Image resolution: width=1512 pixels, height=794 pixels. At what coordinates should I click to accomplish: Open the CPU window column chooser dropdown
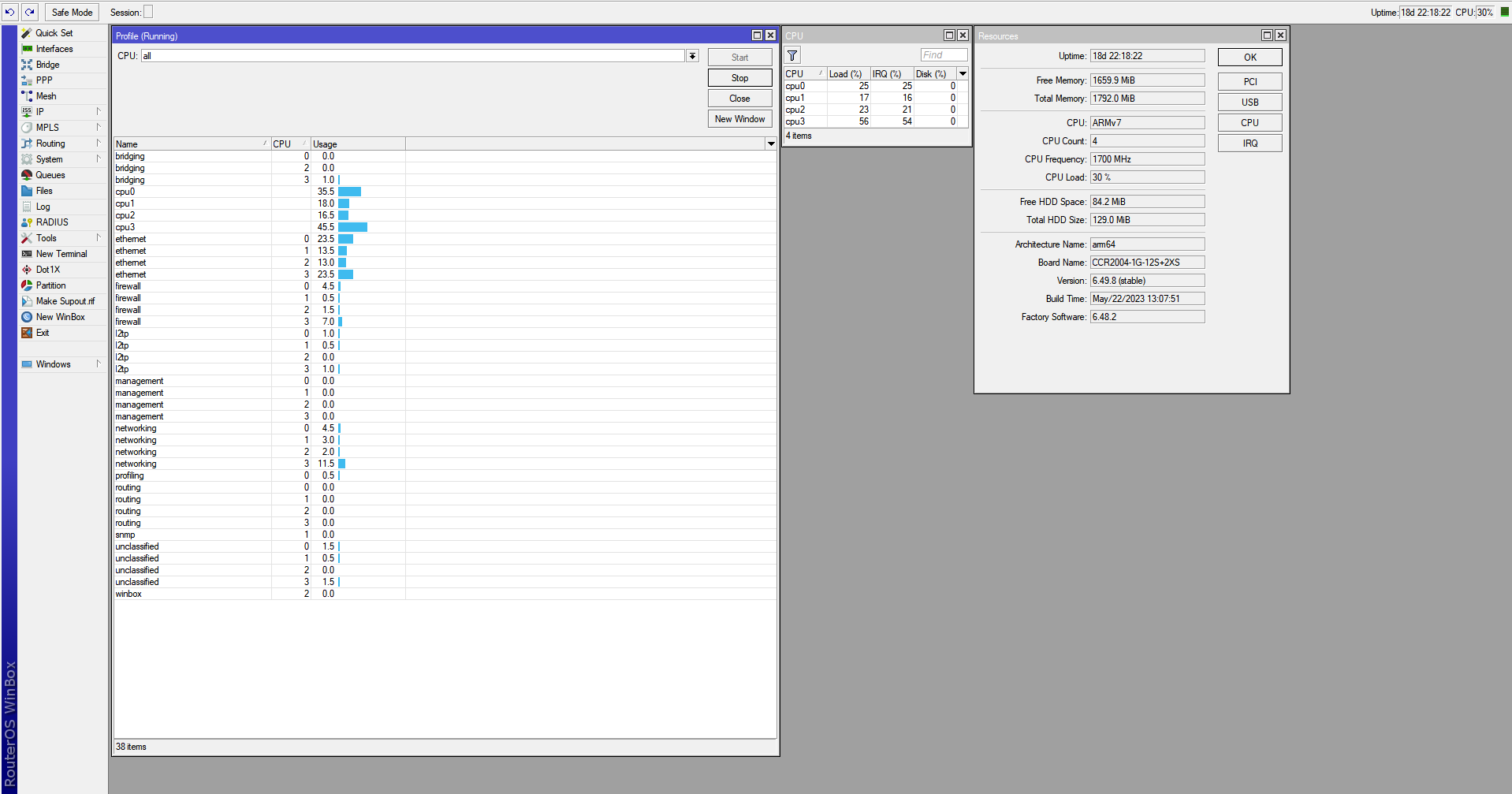click(963, 73)
